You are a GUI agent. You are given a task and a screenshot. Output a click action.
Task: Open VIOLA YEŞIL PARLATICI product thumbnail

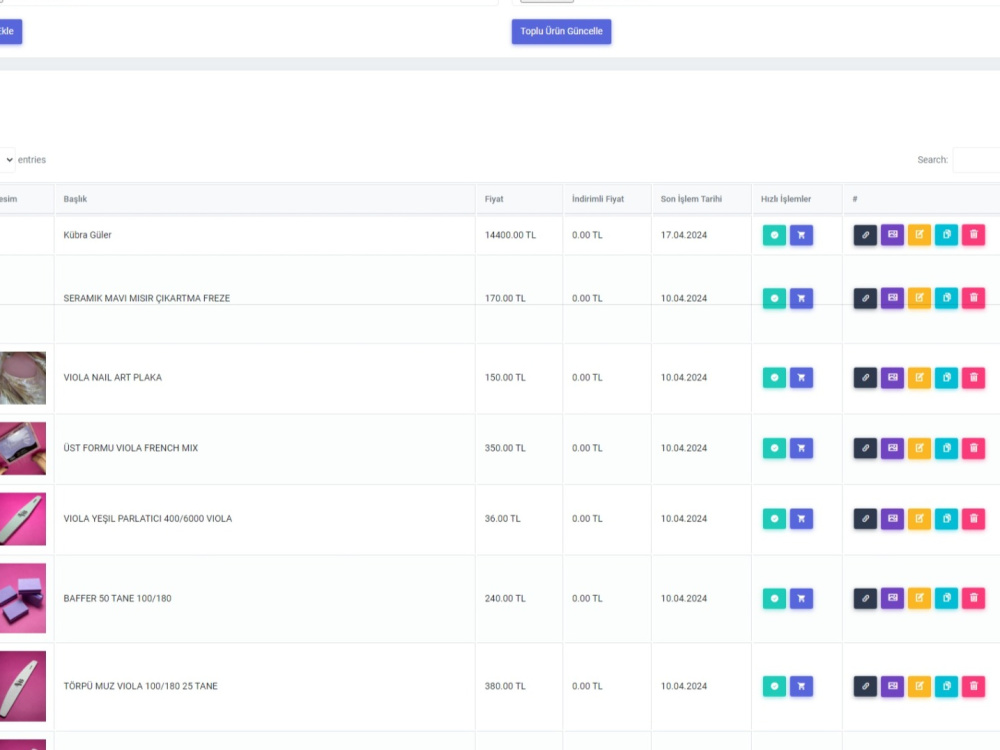pyautogui.click(x=22, y=518)
